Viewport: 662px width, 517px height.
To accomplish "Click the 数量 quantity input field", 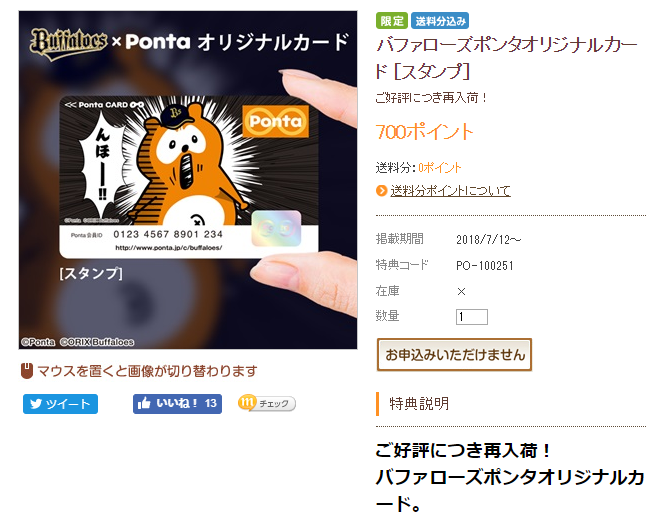I will 472,317.
